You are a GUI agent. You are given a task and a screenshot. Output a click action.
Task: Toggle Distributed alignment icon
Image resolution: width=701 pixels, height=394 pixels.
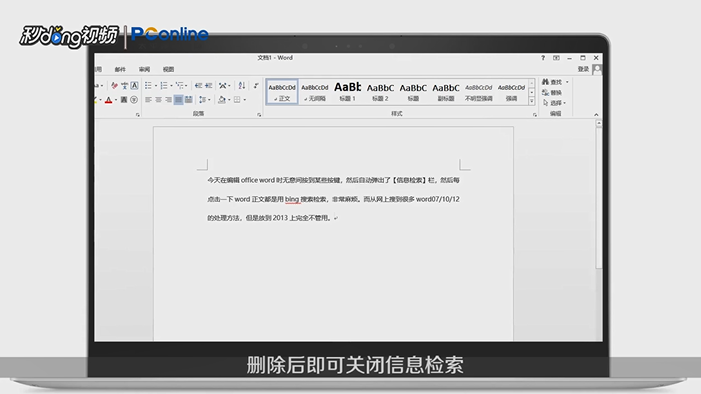tap(188, 100)
